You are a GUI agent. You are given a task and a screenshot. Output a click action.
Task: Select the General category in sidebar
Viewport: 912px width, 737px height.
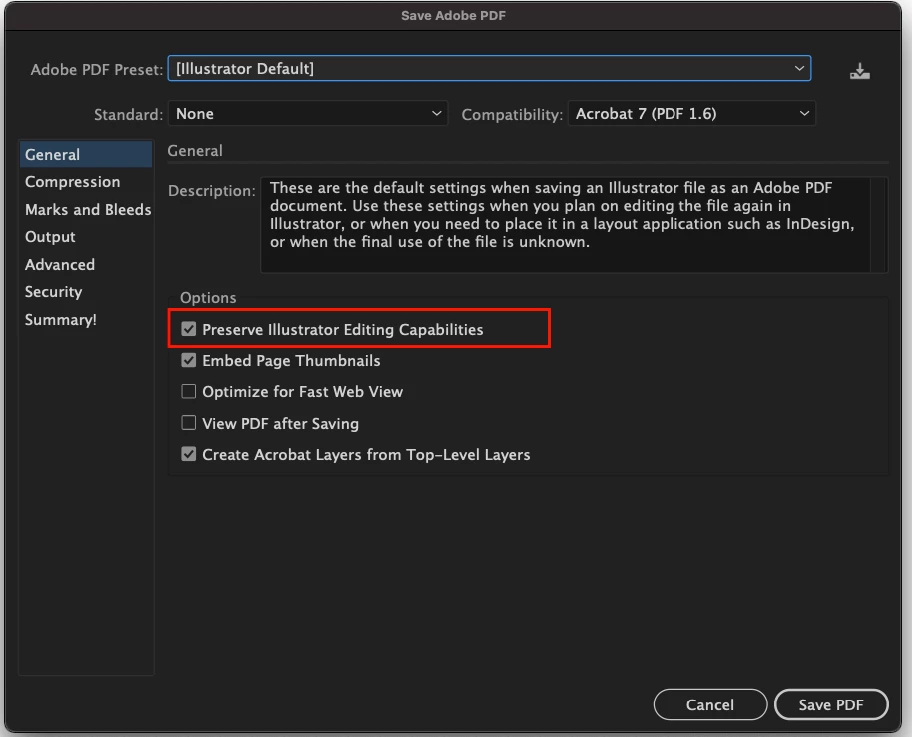pos(86,155)
